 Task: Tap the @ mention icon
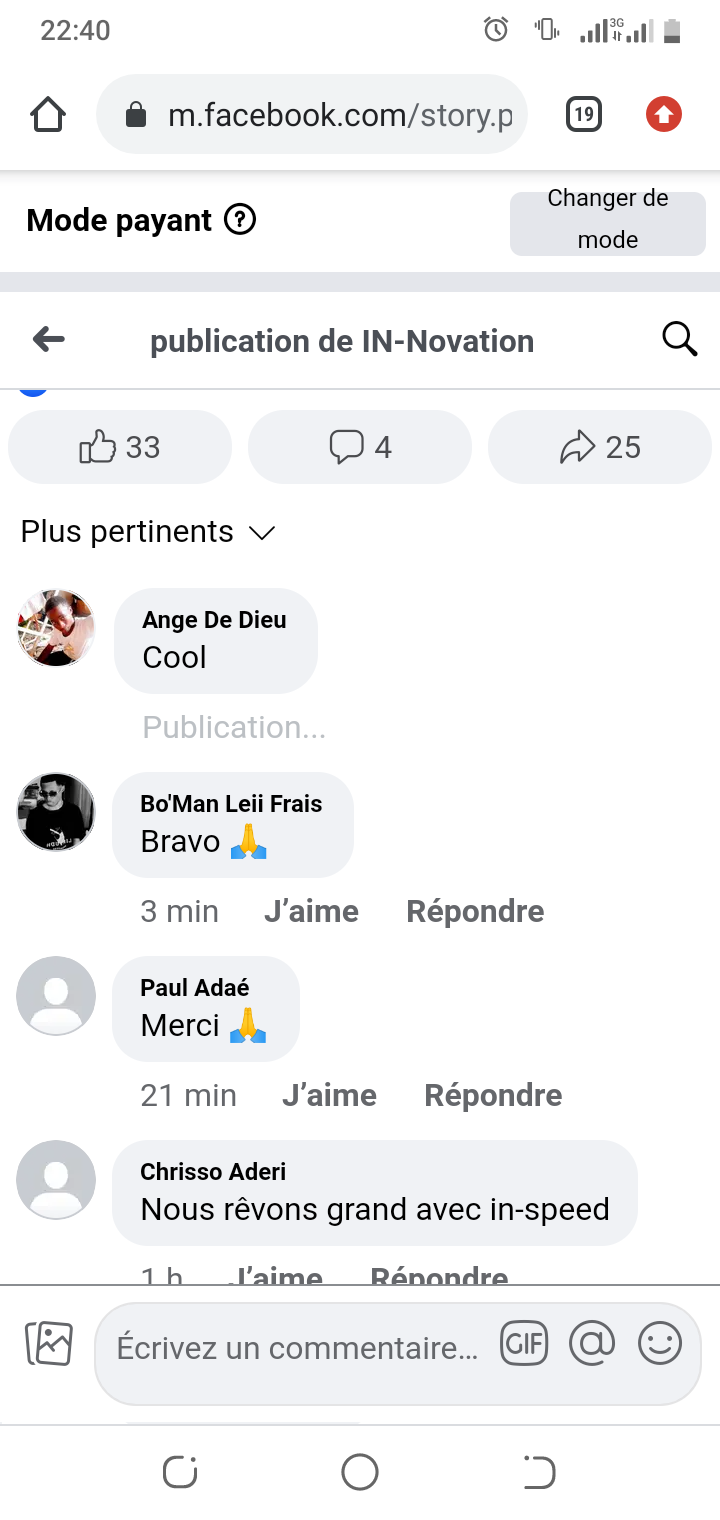coord(592,1343)
